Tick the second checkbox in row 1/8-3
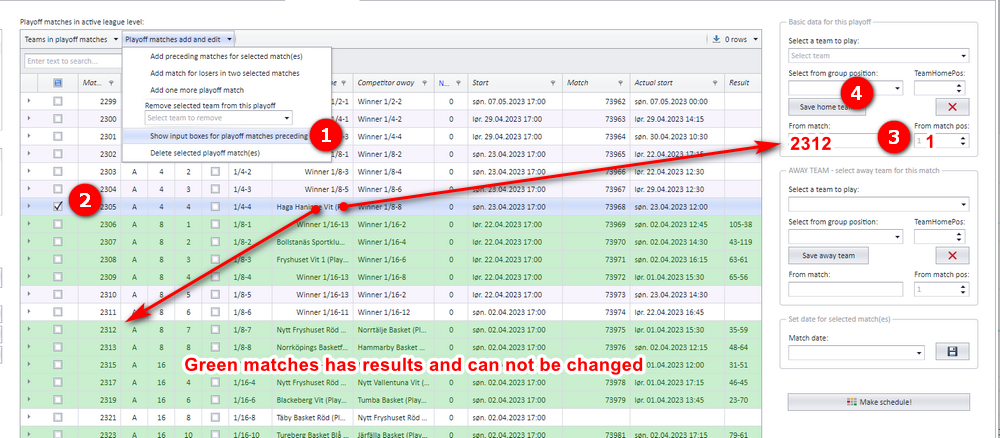This screenshot has width=1000, height=438. [x=215, y=259]
